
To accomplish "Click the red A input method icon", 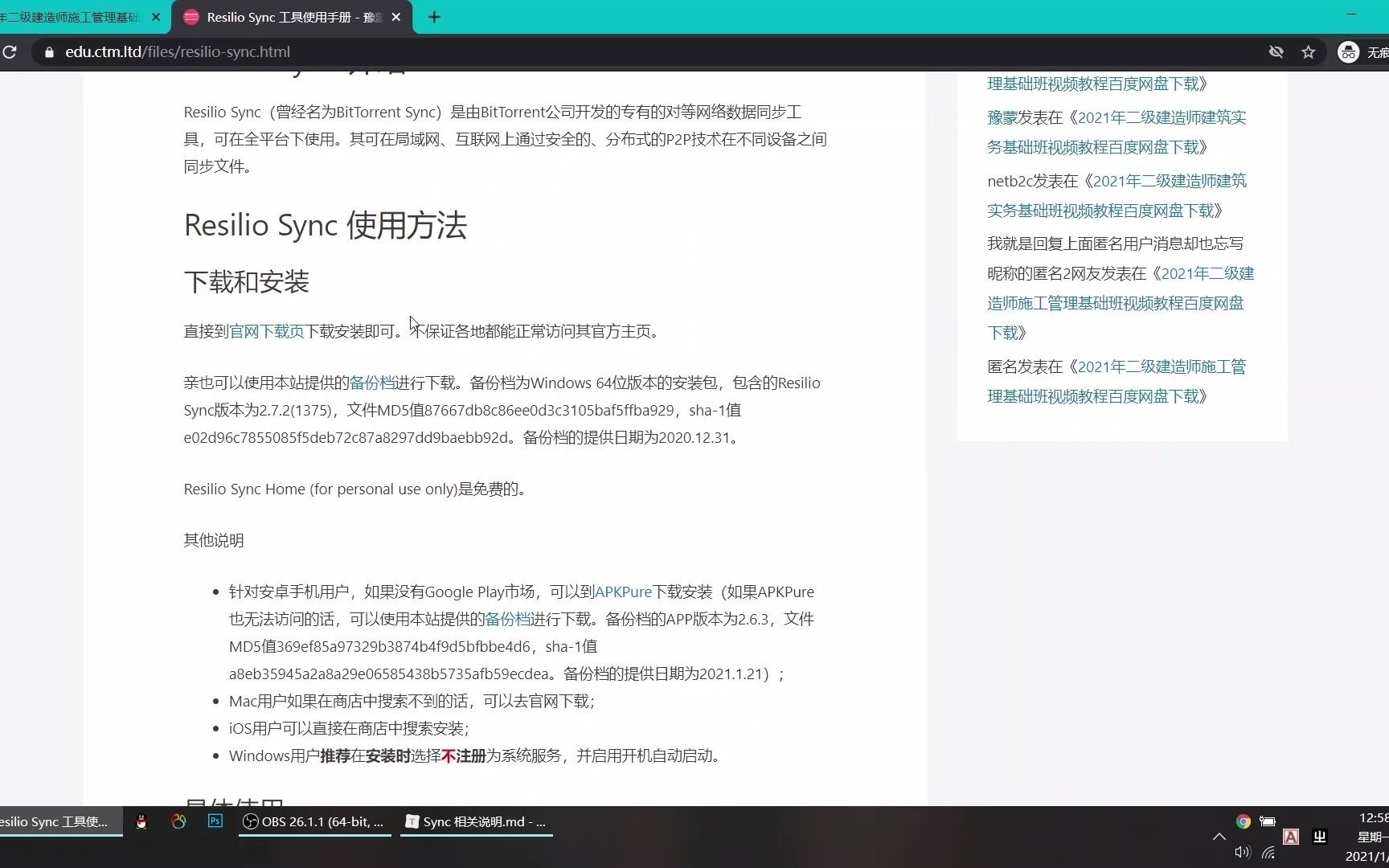I will pos(1291,837).
